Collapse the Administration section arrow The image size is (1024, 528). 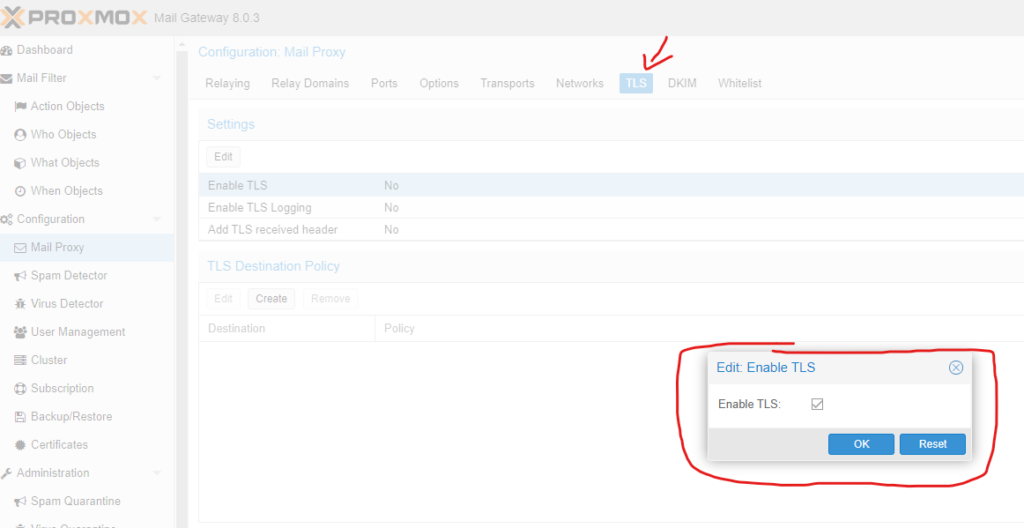[x=156, y=473]
